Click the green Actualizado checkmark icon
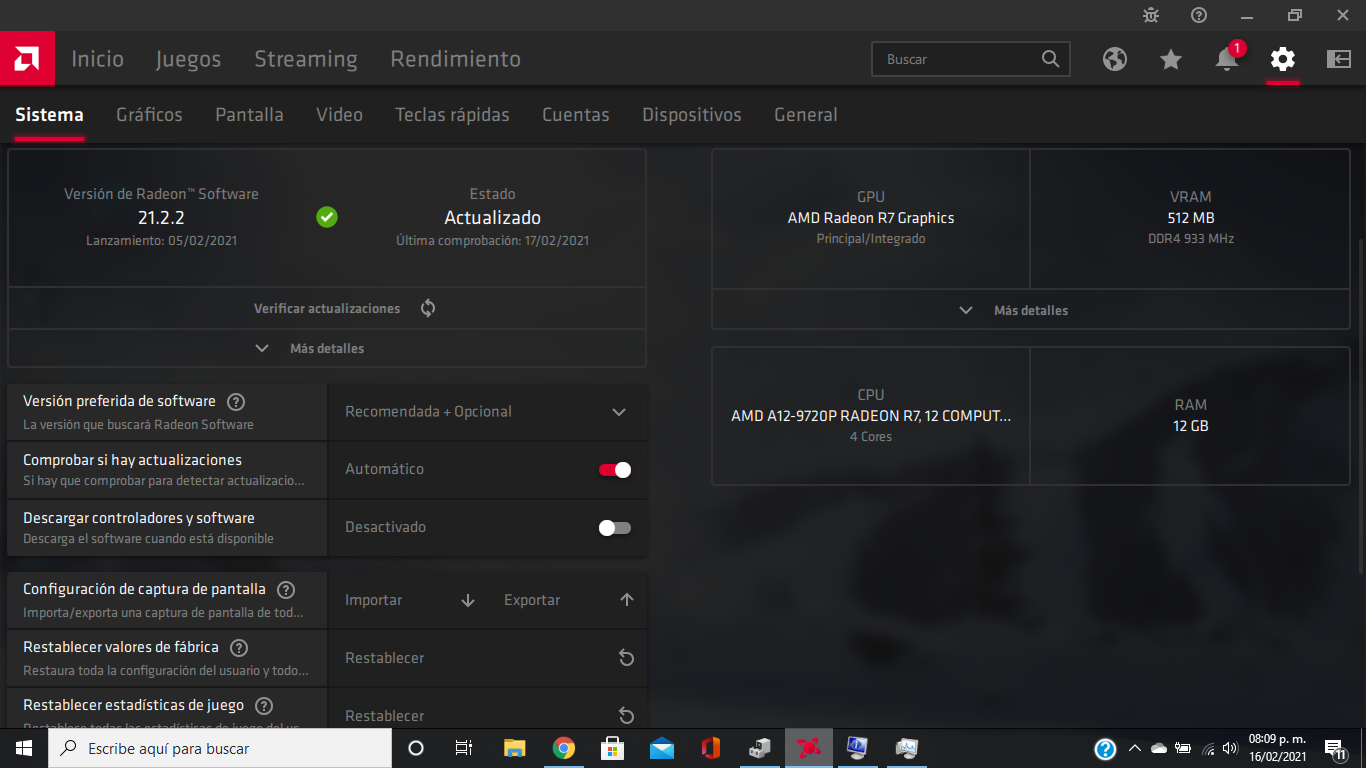 tap(327, 217)
